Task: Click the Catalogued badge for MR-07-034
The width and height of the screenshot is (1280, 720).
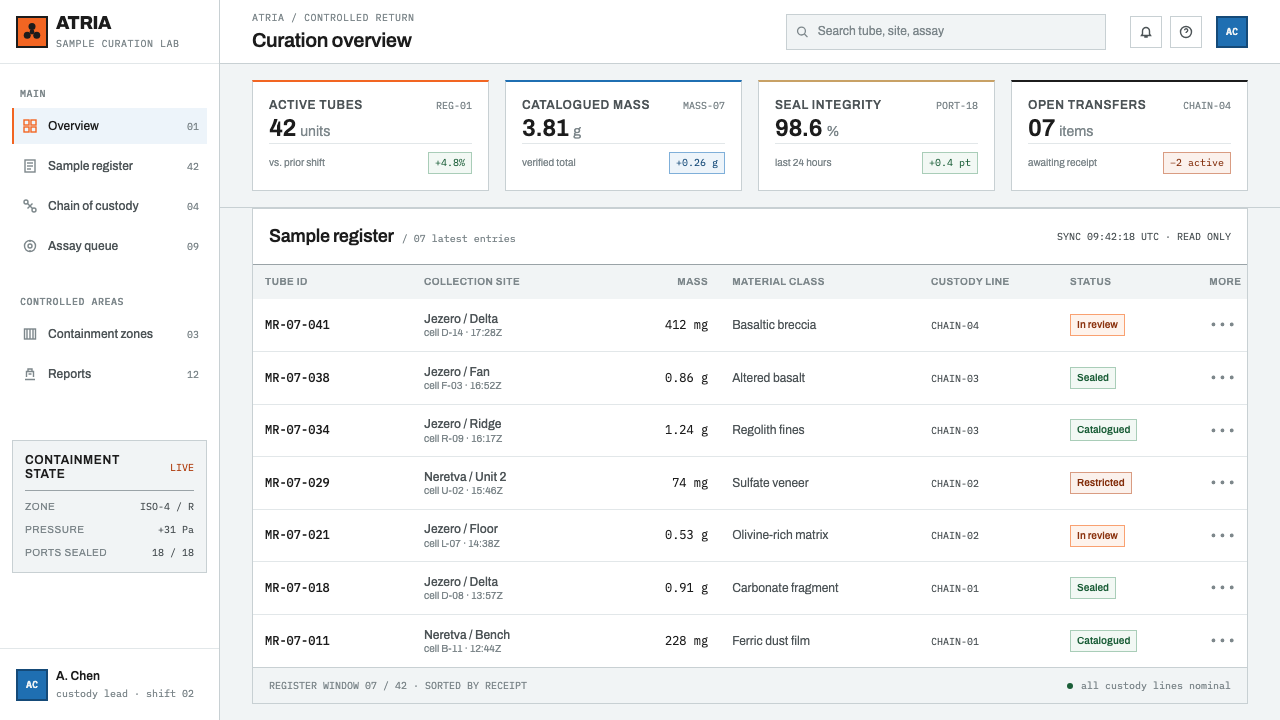Action: [1103, 430]
